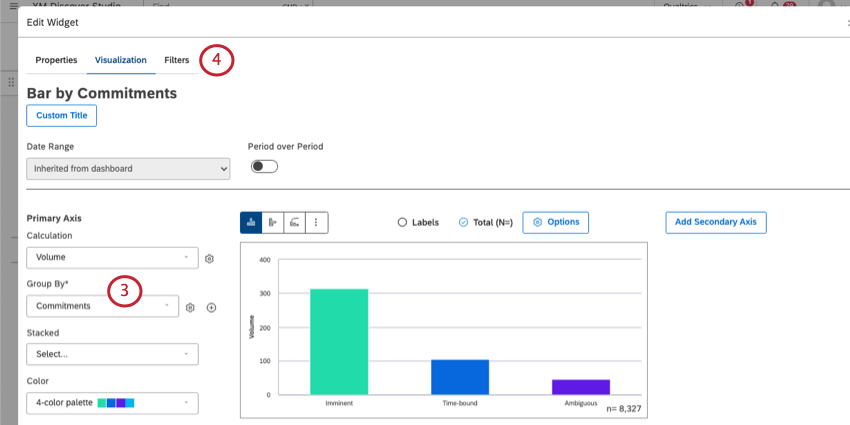This screenshot has width=850, height=425.
Task: Open Group By settings gear next to Commitments
Action: 190,307
